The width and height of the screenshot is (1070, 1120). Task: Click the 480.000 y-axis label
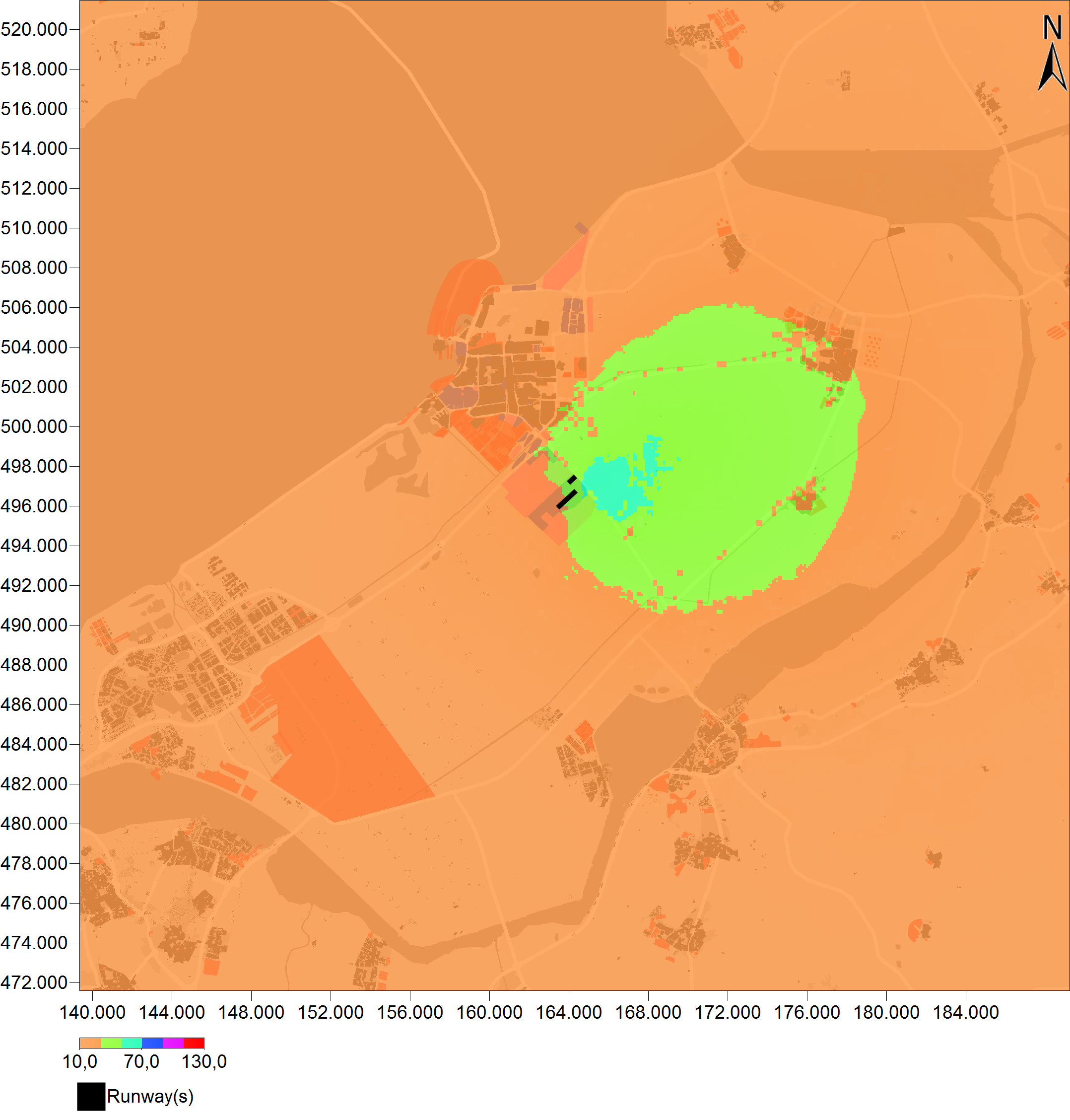(x=34, y=824)
